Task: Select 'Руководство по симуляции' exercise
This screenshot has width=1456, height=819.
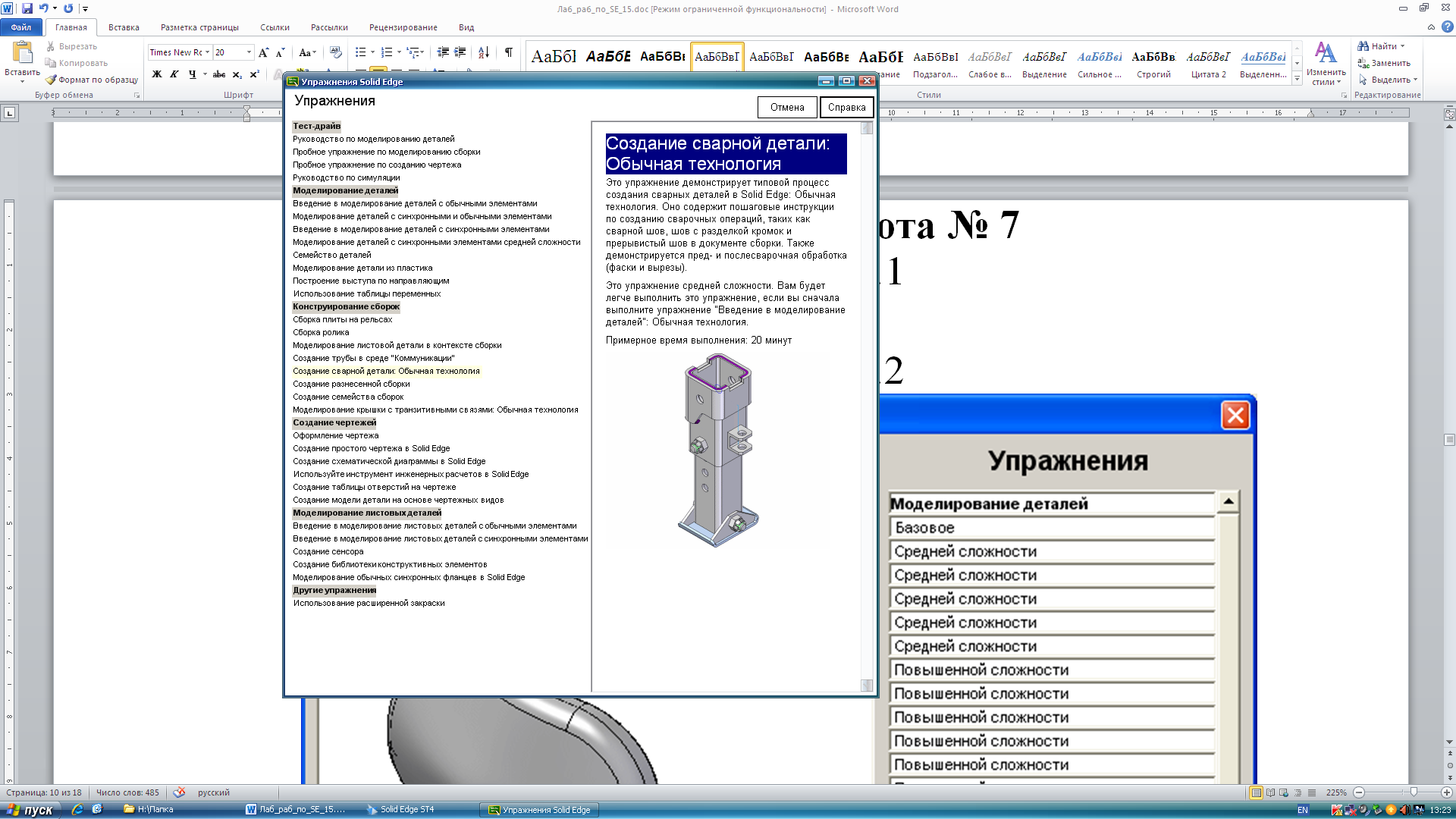Action: click(x=346, y=177)
